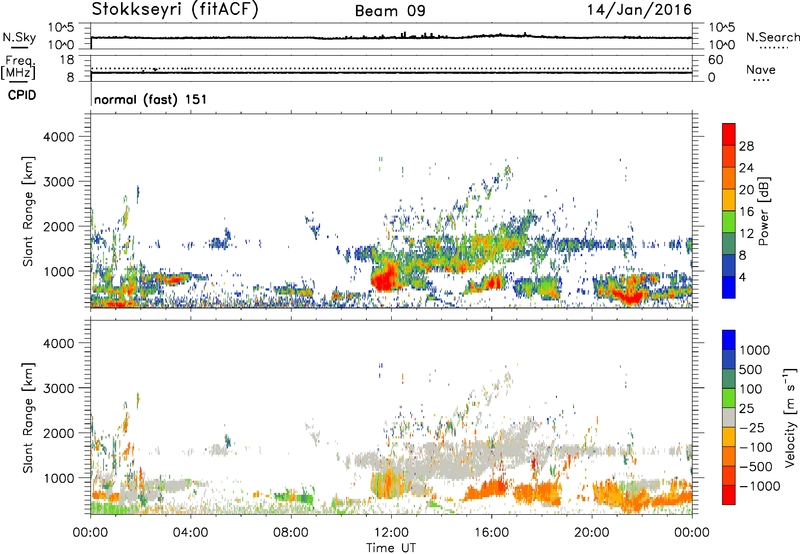
Task: Click the 'Beam 09' label
Action: click(x=390, y=11)
